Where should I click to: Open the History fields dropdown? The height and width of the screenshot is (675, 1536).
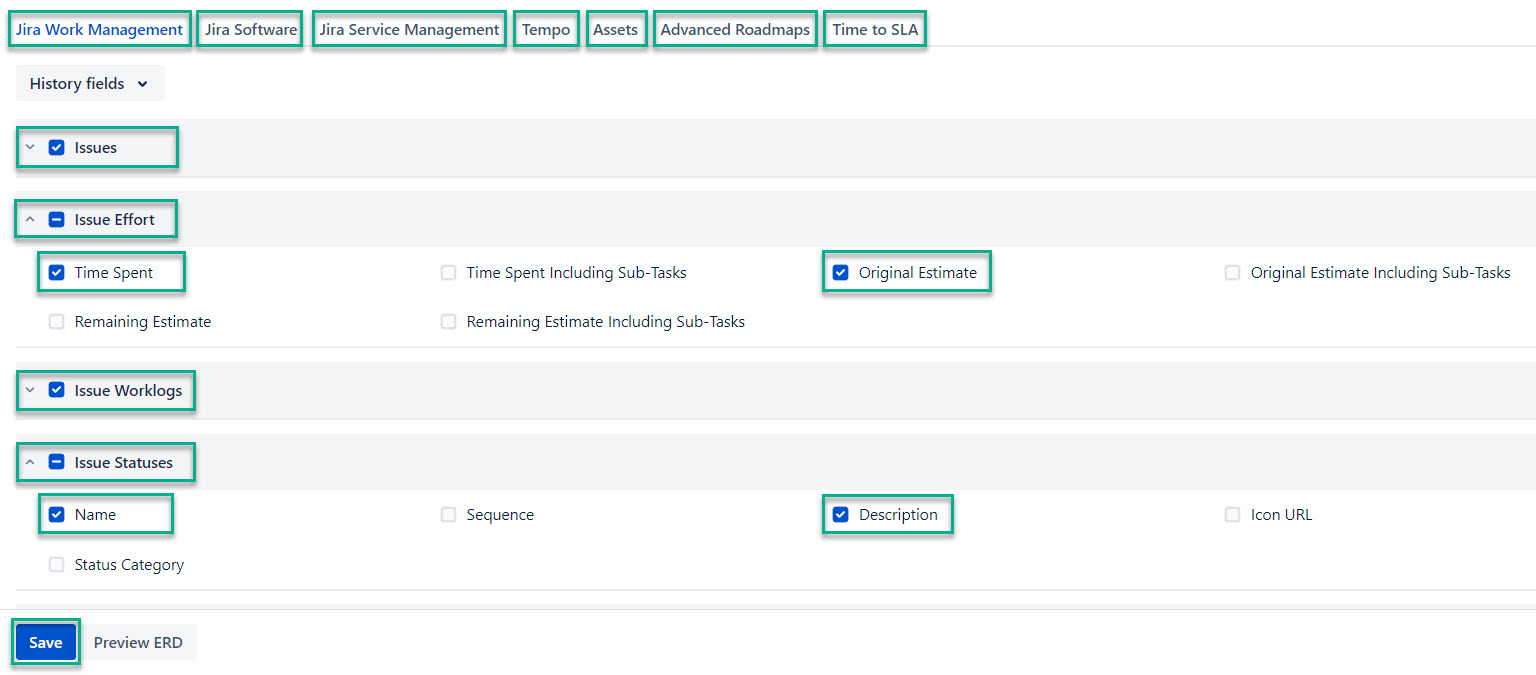[89, 83]
